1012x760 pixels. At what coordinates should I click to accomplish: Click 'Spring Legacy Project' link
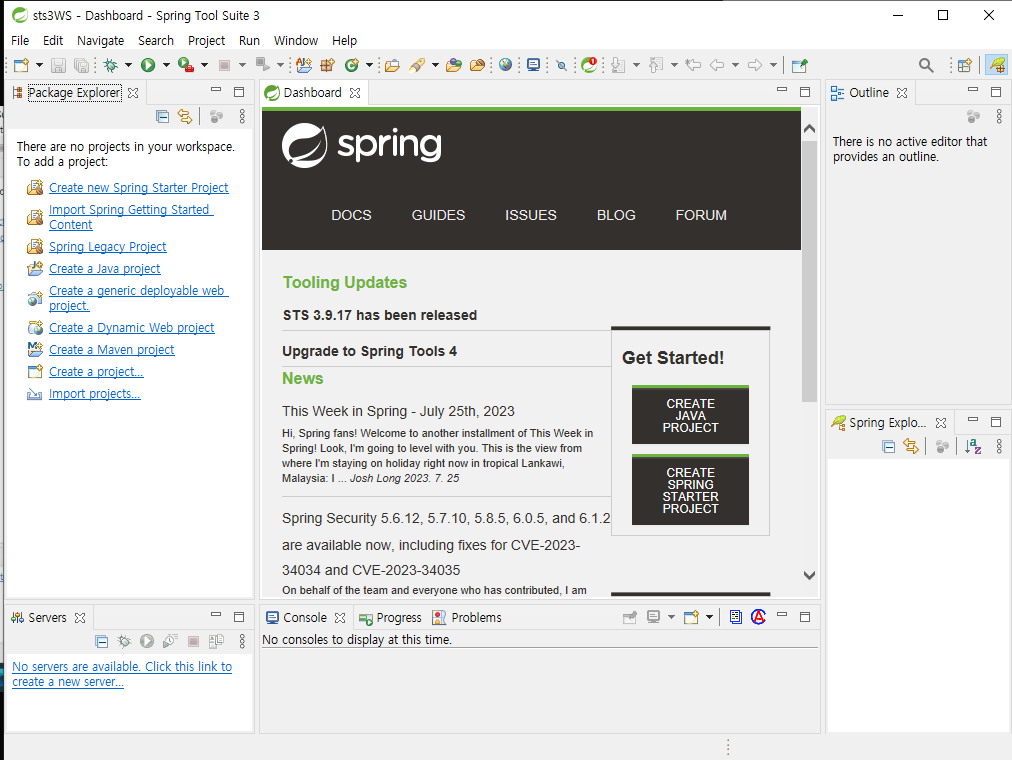click(x=108, y=247)
